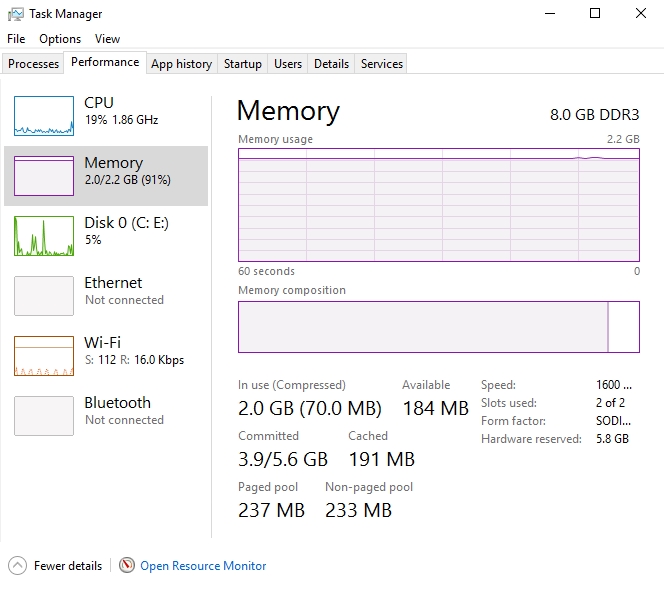Click the Fewer details label
The width and height of the screenshot is (664, 590).
(x=68, y=566)
